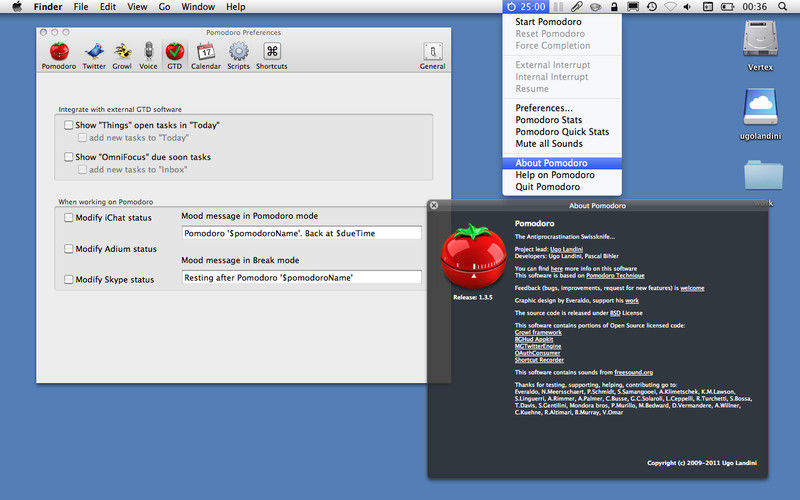The image size is (800, 500).
Task: Click the Finder application menu
Action: coord(48,7)
